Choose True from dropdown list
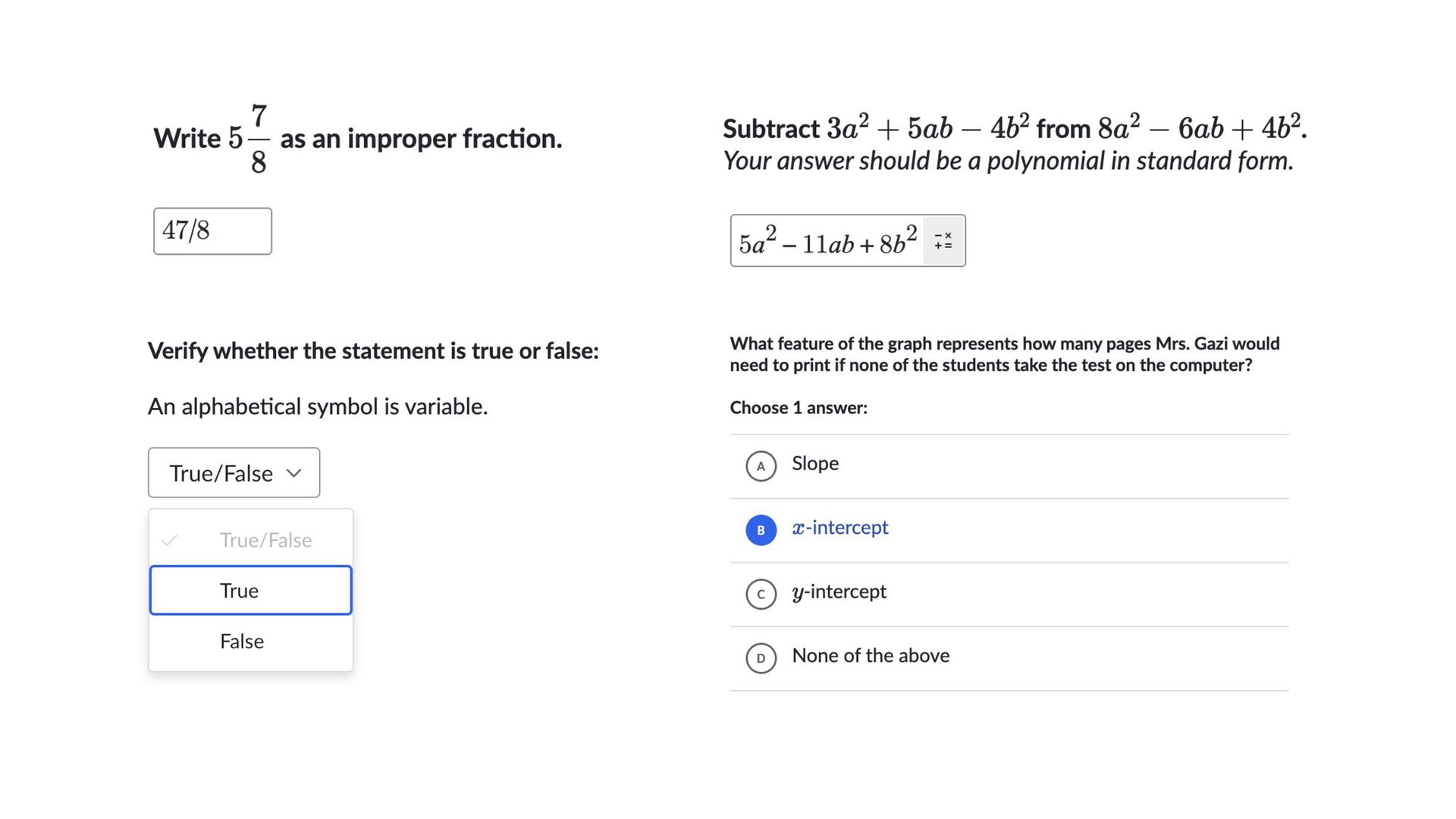Screen dimensions: 1456x819 click(x=250, y=590)
